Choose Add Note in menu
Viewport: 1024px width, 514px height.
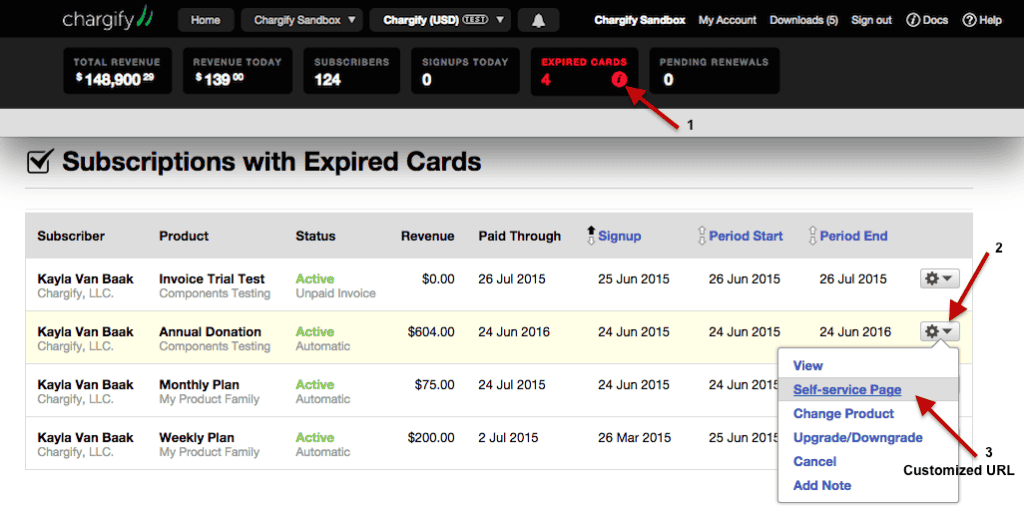pos(822,485)
